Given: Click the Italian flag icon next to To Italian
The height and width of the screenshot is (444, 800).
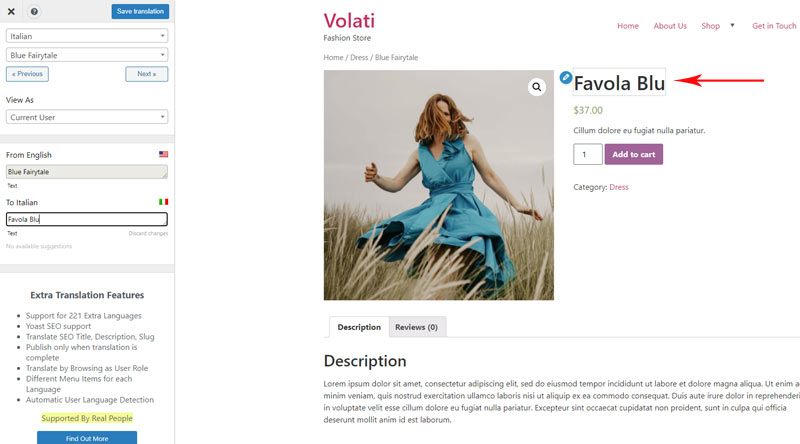Looking at the screenshot, I should 163,202.
